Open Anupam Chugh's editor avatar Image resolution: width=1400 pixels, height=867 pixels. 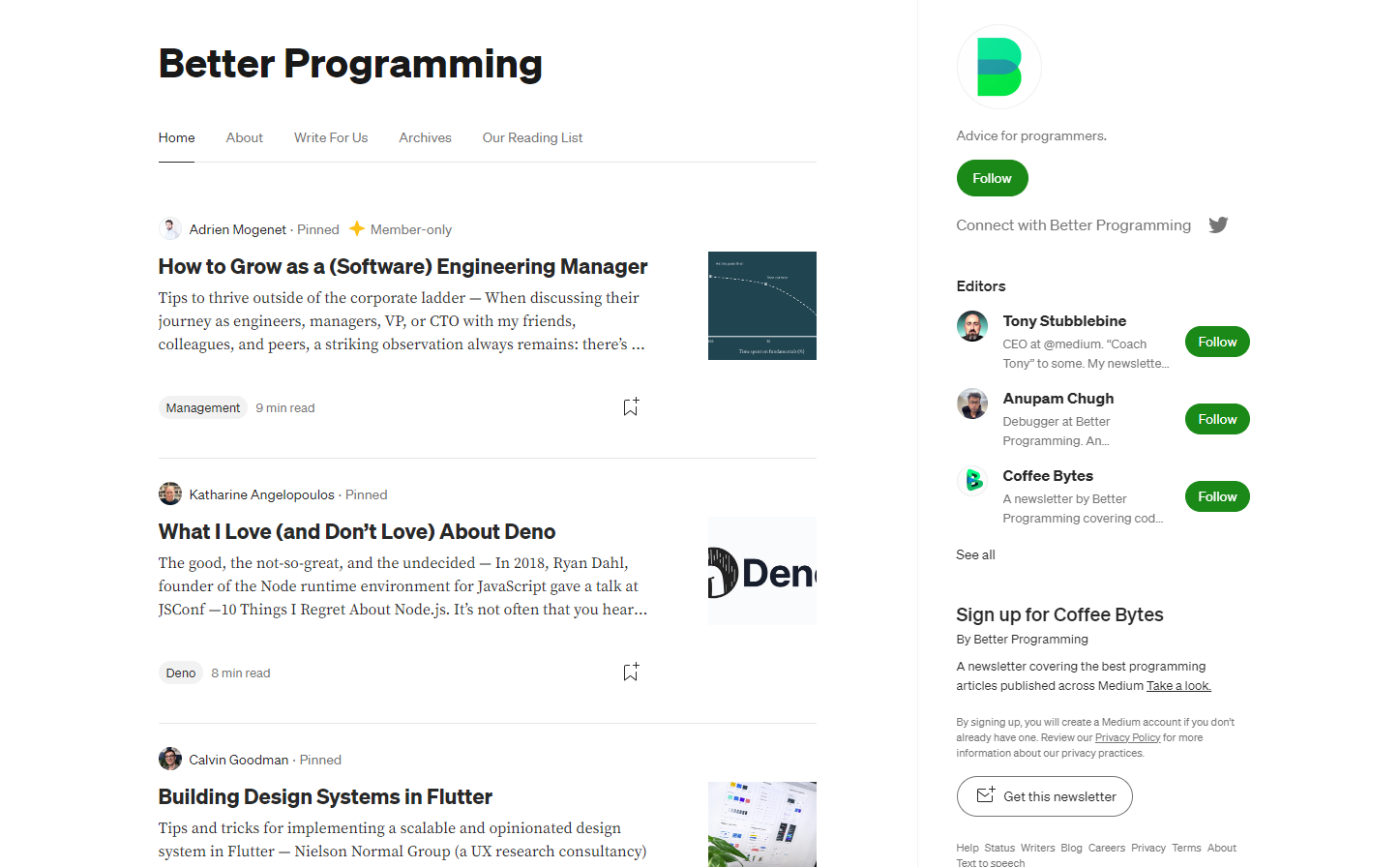coord(972,404)
